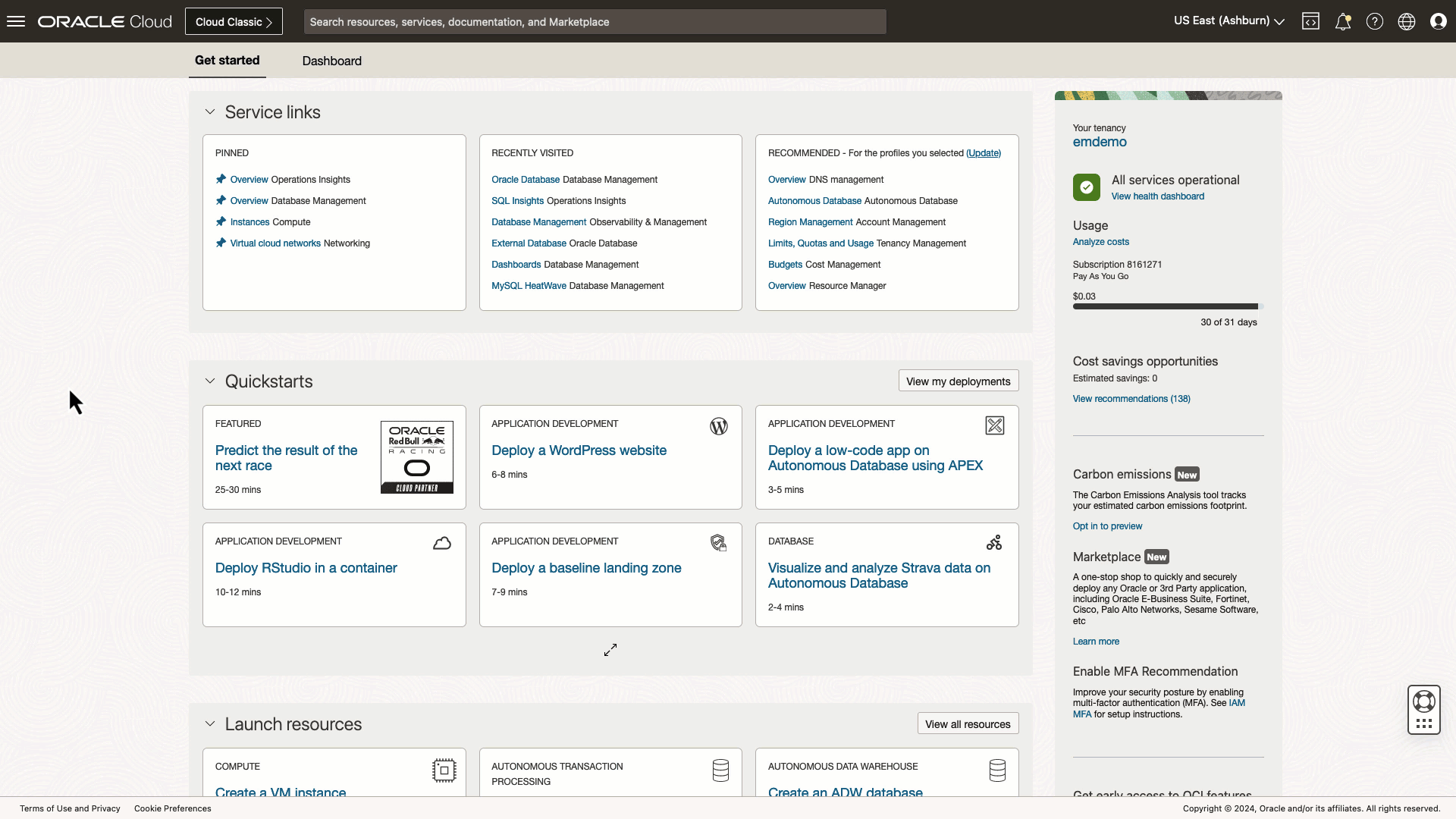Unpin Virtual cloud networks pin icon
Screen dimensions: 1456x819
(221, 243)
